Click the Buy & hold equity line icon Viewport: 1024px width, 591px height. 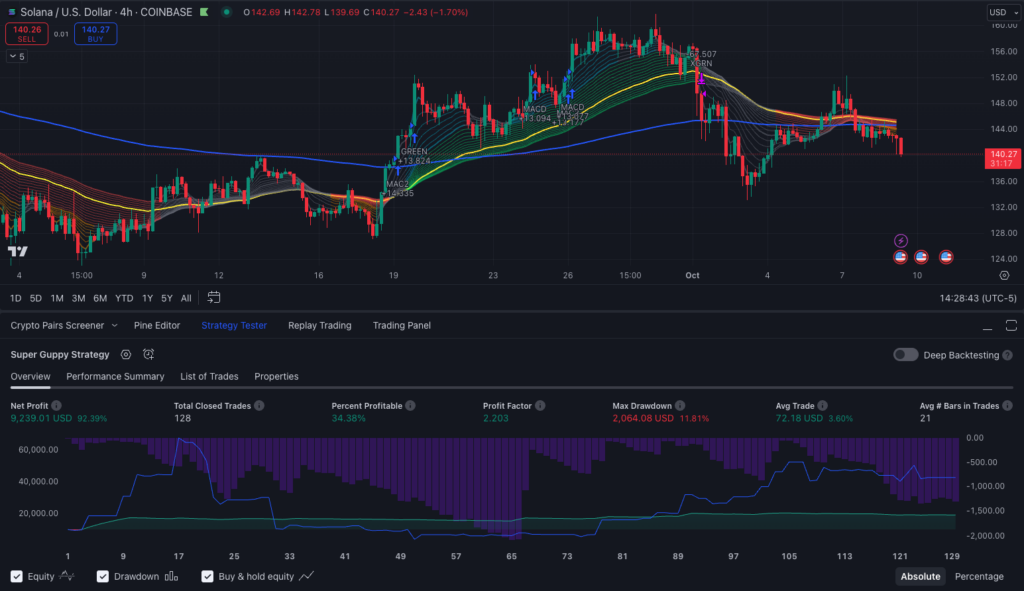click(306, 576)
